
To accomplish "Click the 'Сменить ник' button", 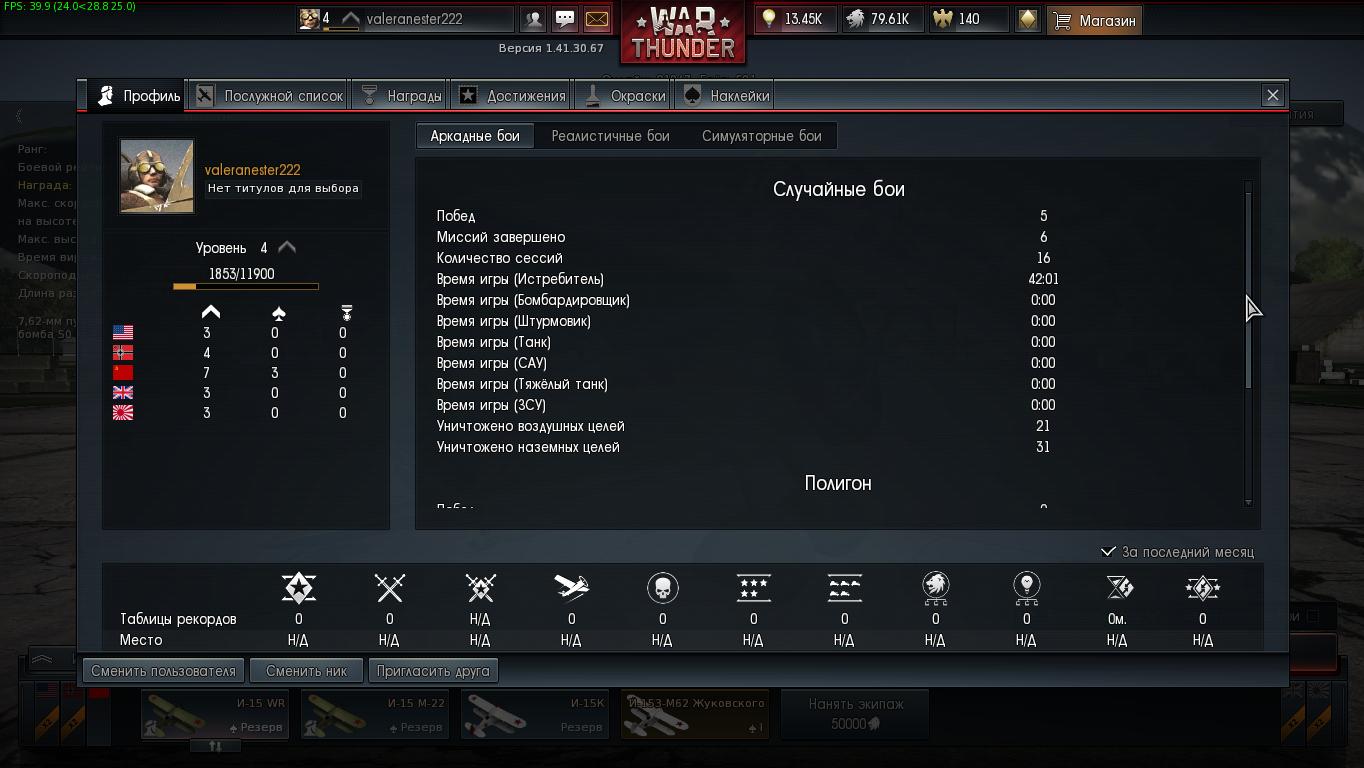I will point(306,671).
